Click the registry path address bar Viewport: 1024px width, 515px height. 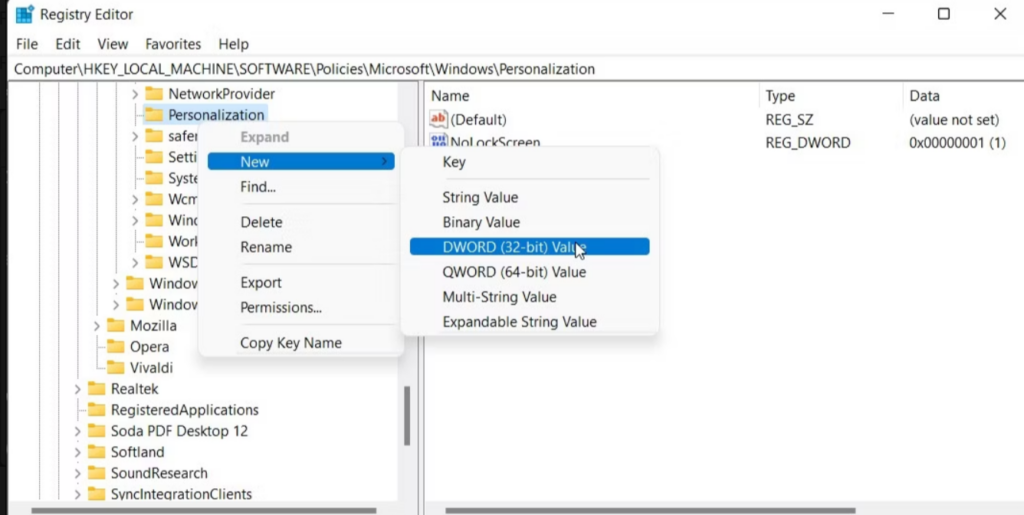[x=500, y=69]
